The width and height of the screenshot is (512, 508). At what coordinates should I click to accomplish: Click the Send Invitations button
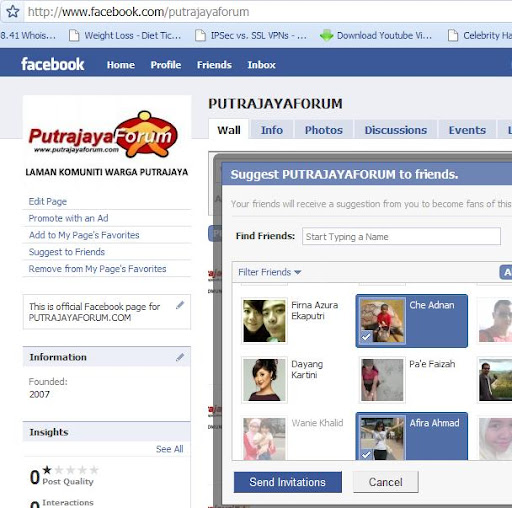[x=288, y=482]
